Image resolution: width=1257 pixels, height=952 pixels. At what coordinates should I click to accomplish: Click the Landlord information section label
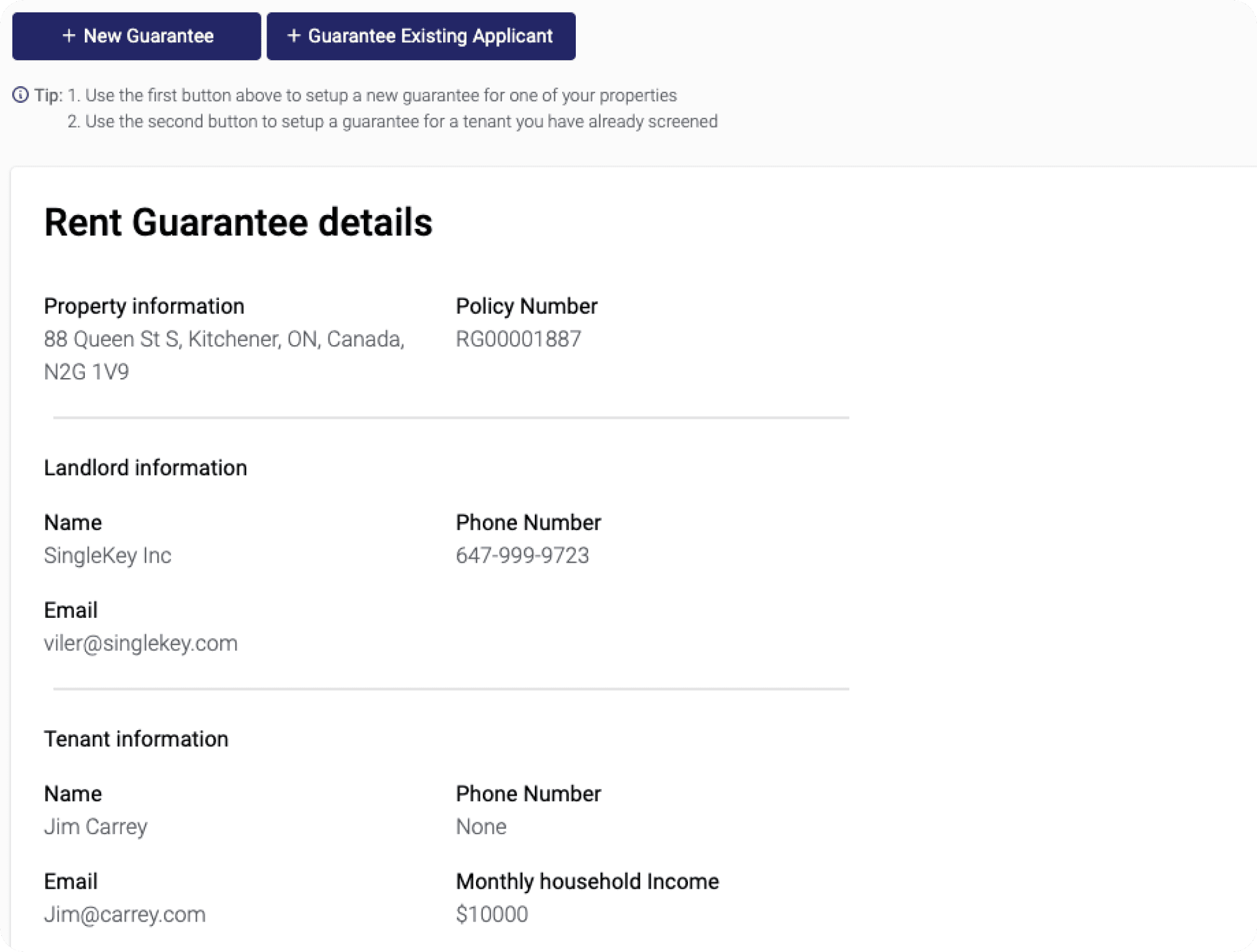(145, 468)
